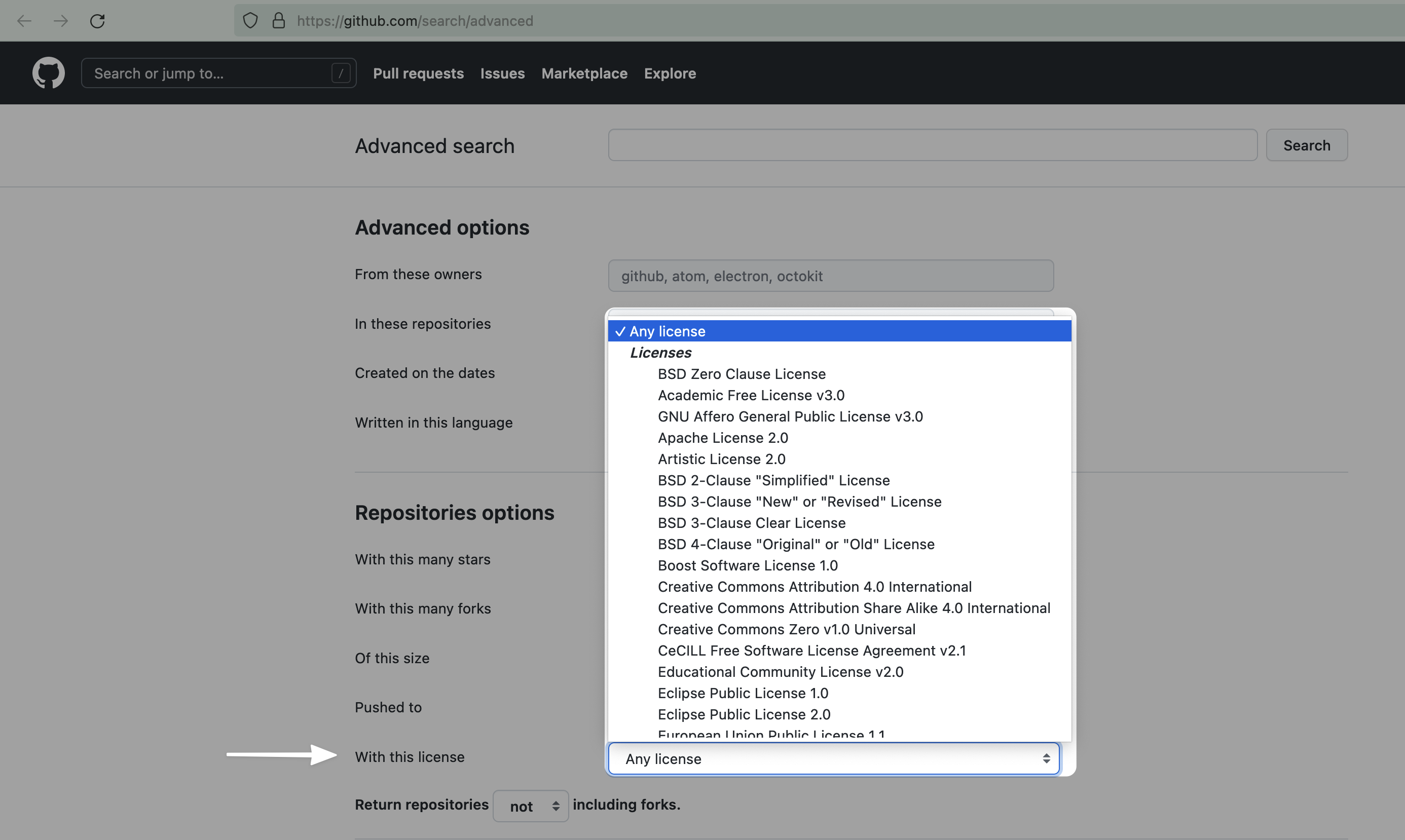Open the 'not' selector for returning forks
This screenshot has height=840, width=1405.
[x=530, y=805]
